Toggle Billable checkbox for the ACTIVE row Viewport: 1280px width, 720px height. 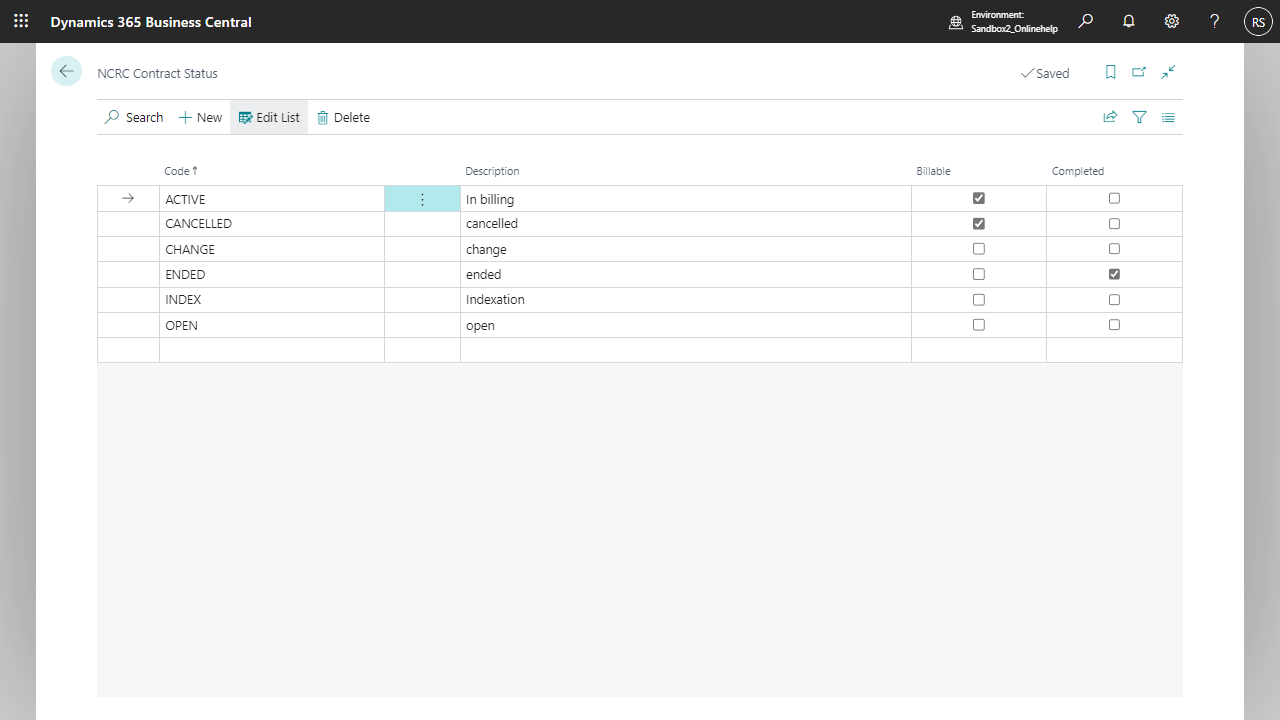click(x=978, y=199)
